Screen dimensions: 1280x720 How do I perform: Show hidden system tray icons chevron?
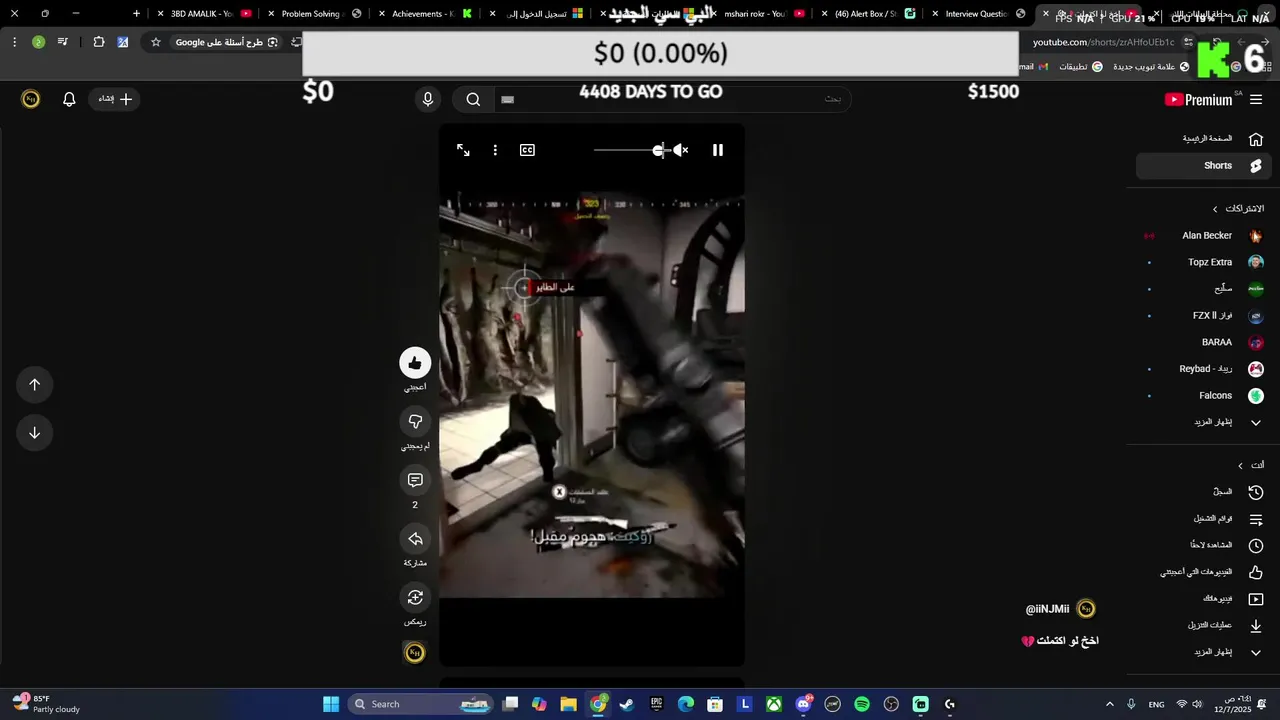pyautogui.click(x=1109, y=704)
